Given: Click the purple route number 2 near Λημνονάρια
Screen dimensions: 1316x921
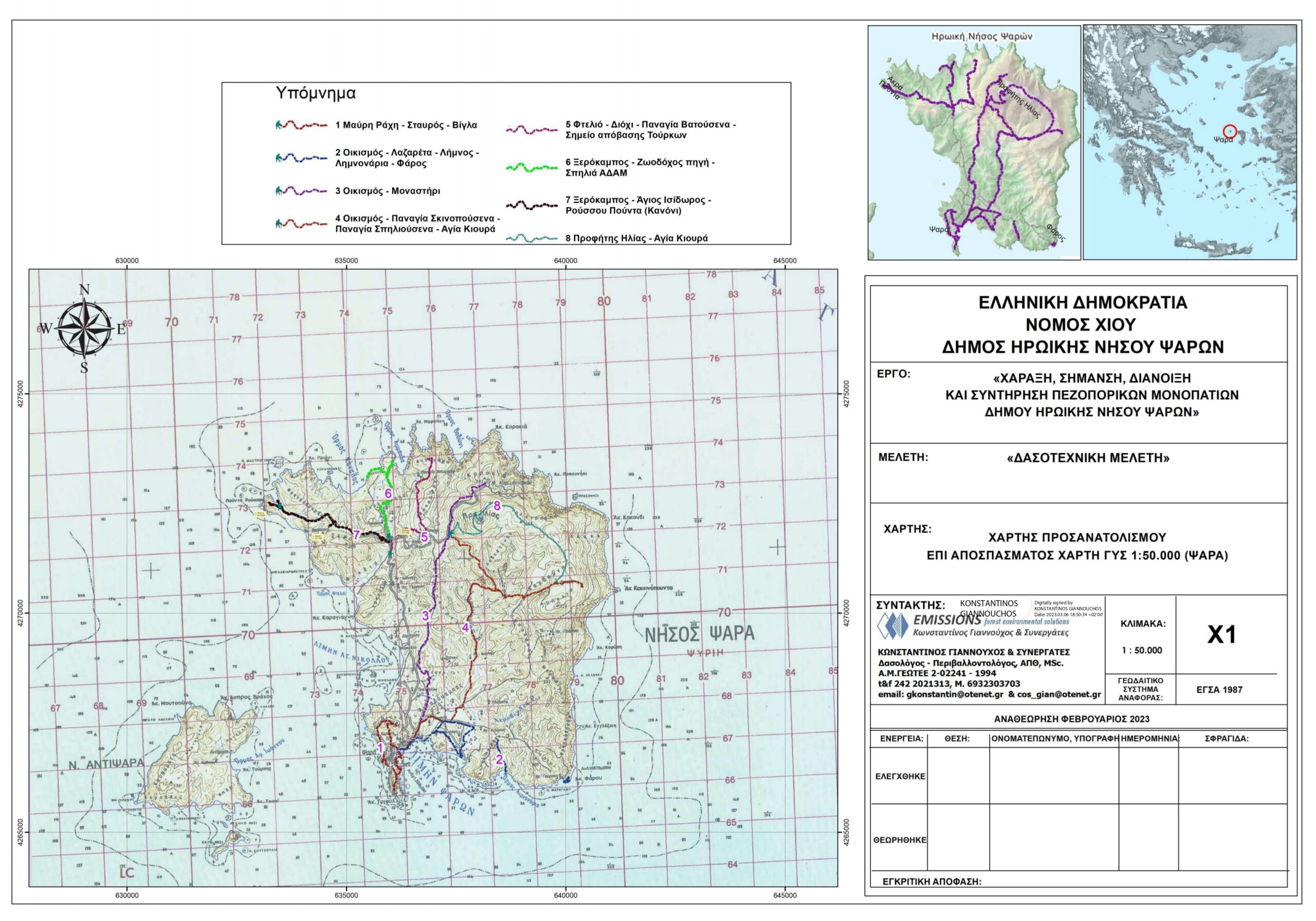Looking at the screenshot, I should click(499, 760).
